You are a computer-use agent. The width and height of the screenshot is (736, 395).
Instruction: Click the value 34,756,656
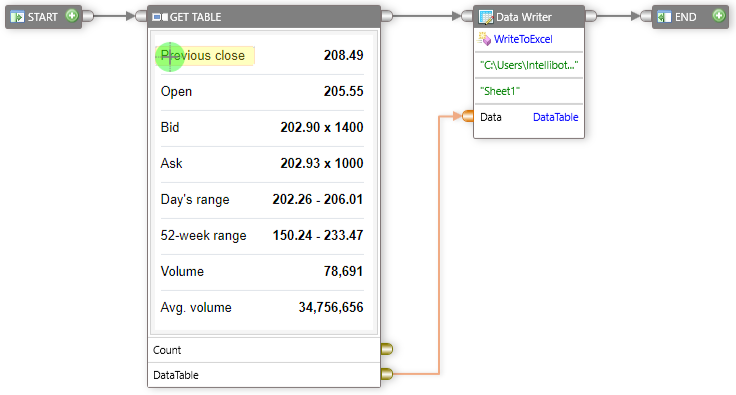(x=331, y=308)
